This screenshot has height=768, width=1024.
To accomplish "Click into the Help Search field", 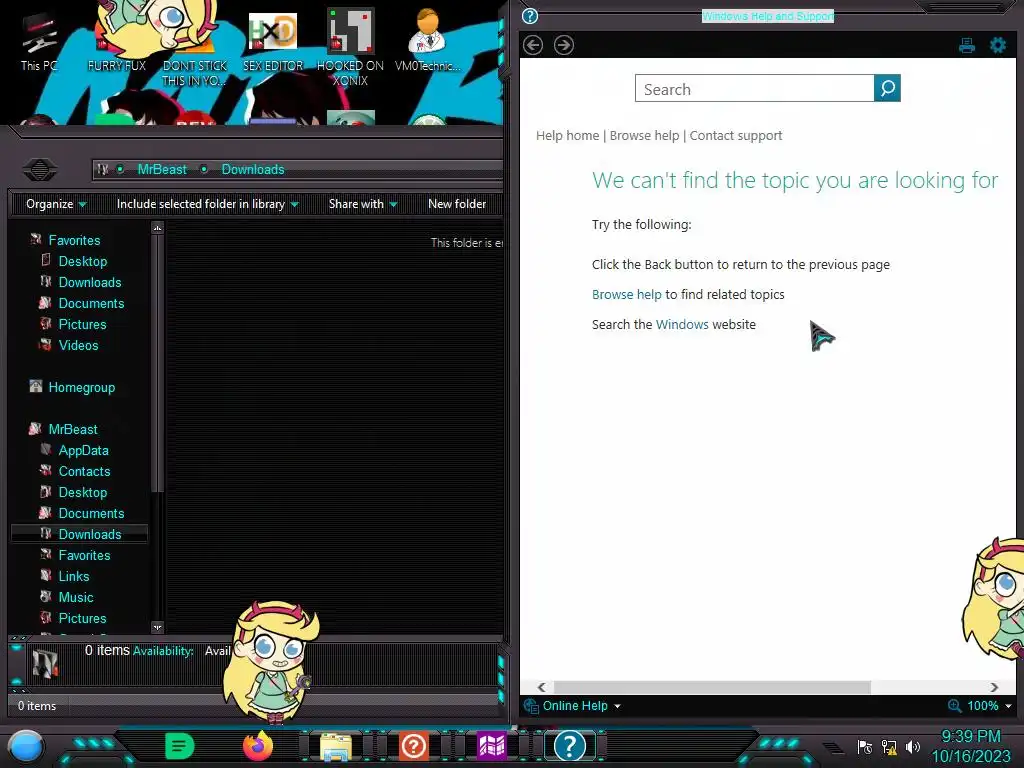I will click(754, 88).
